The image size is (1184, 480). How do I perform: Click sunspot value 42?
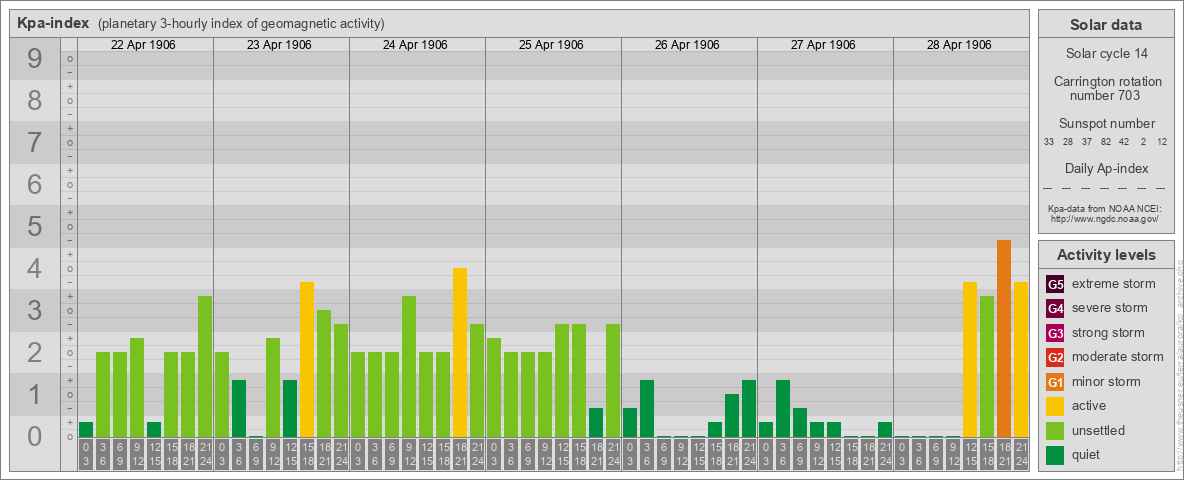click(1124, 142)
